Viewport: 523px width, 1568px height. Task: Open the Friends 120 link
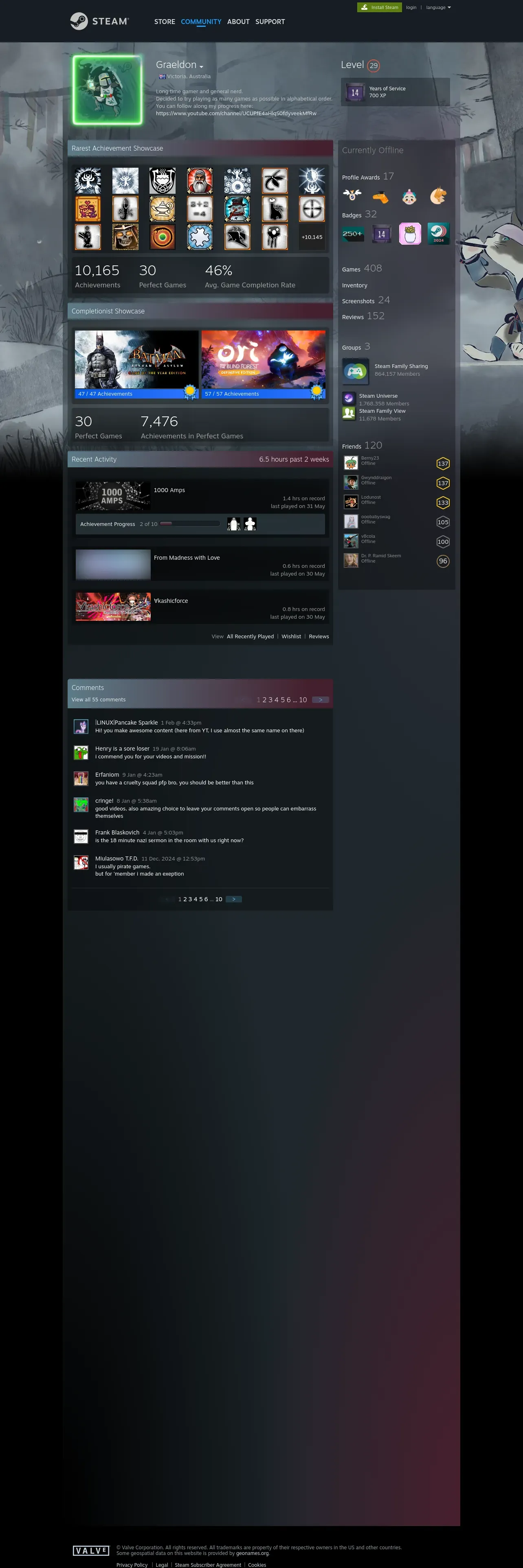click(362, 446)
